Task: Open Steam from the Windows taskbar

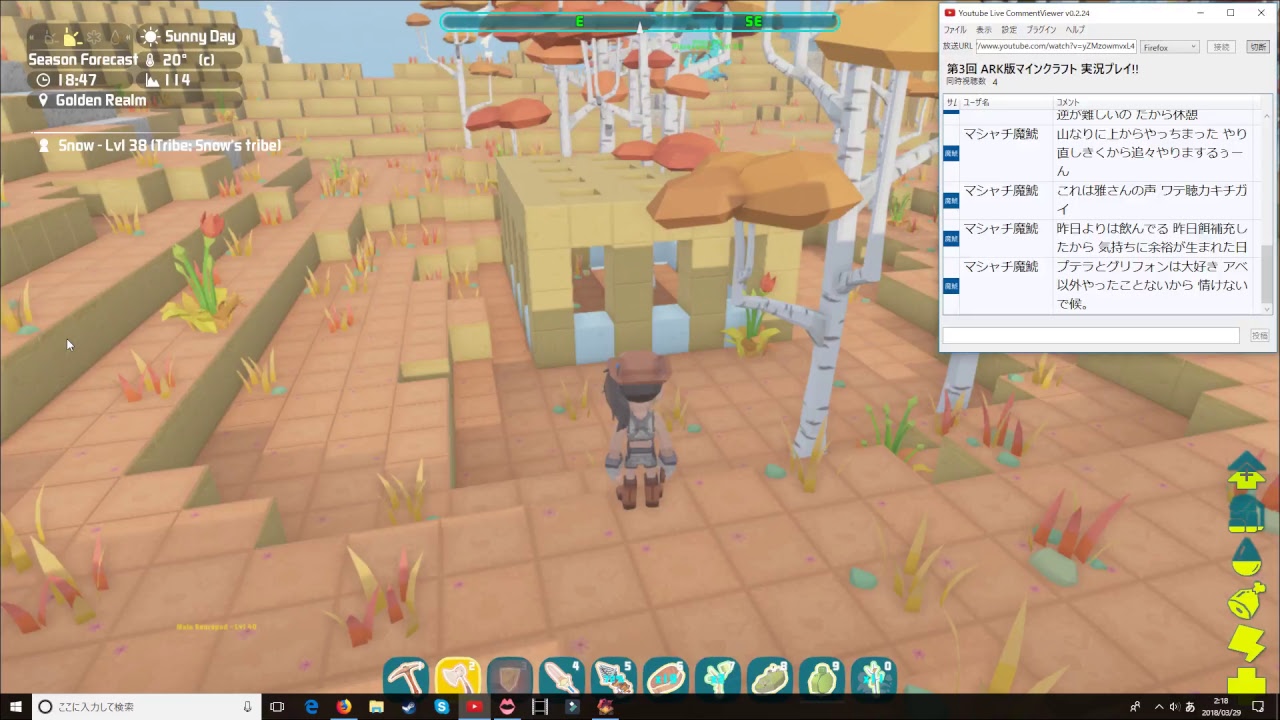Action: 409,707
